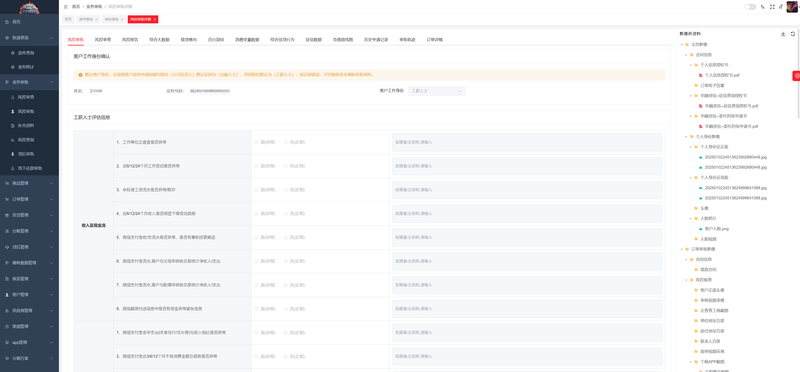This screenshot has height=372, width=800.
Task: Switch to the 征信数据 tab
Action: 313,39
